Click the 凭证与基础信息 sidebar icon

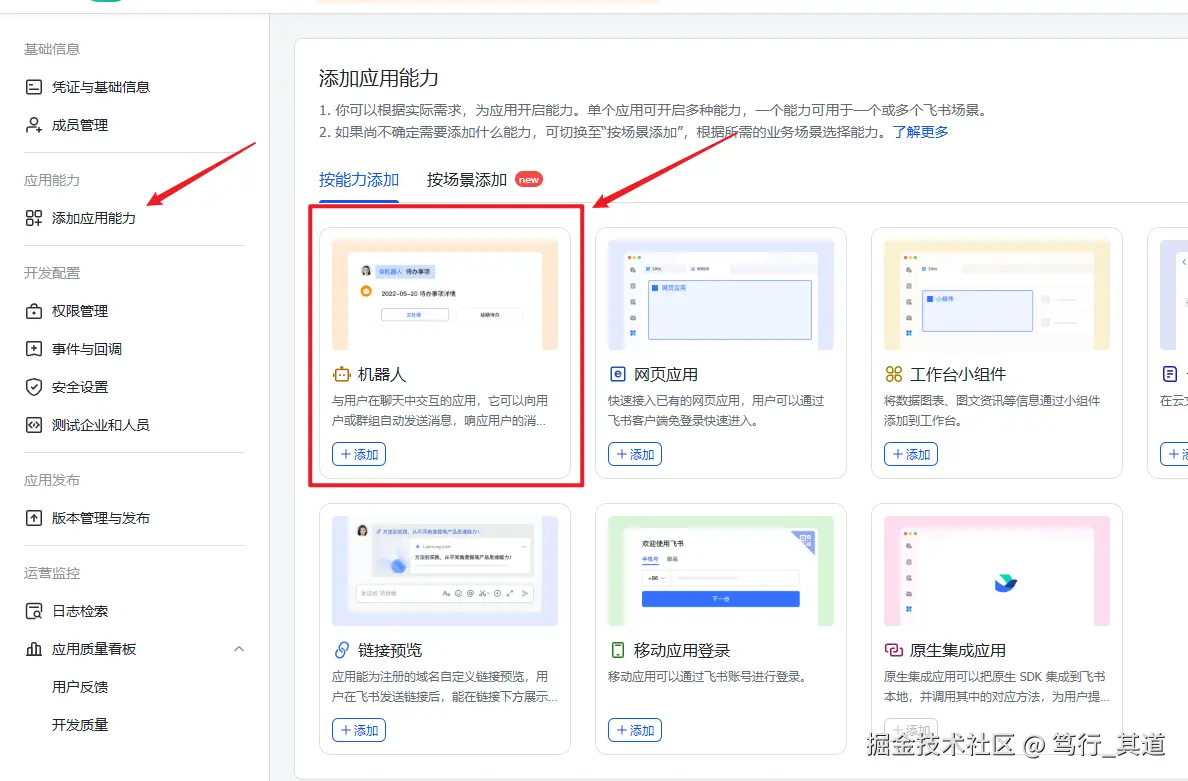[x=34, y=87]
